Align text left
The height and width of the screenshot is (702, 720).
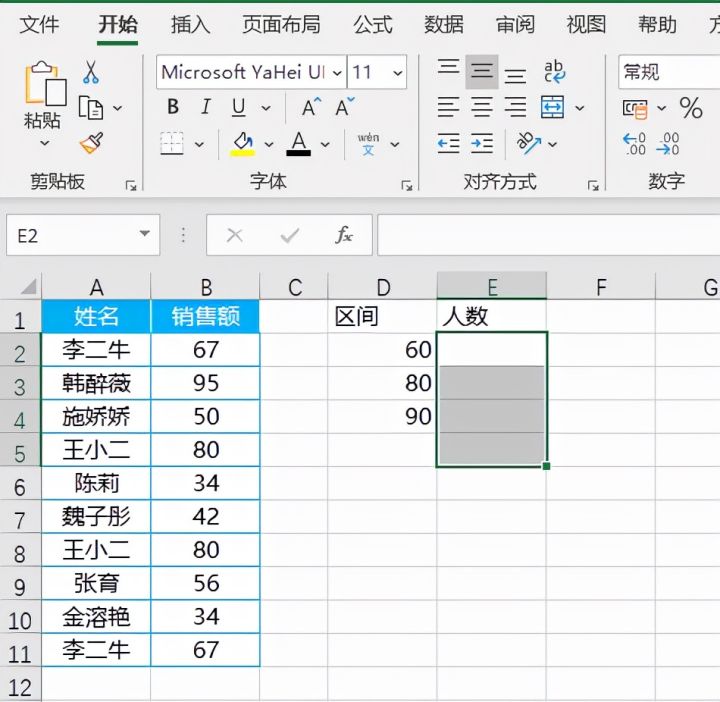pyautogui.click(x=448, y=107)
